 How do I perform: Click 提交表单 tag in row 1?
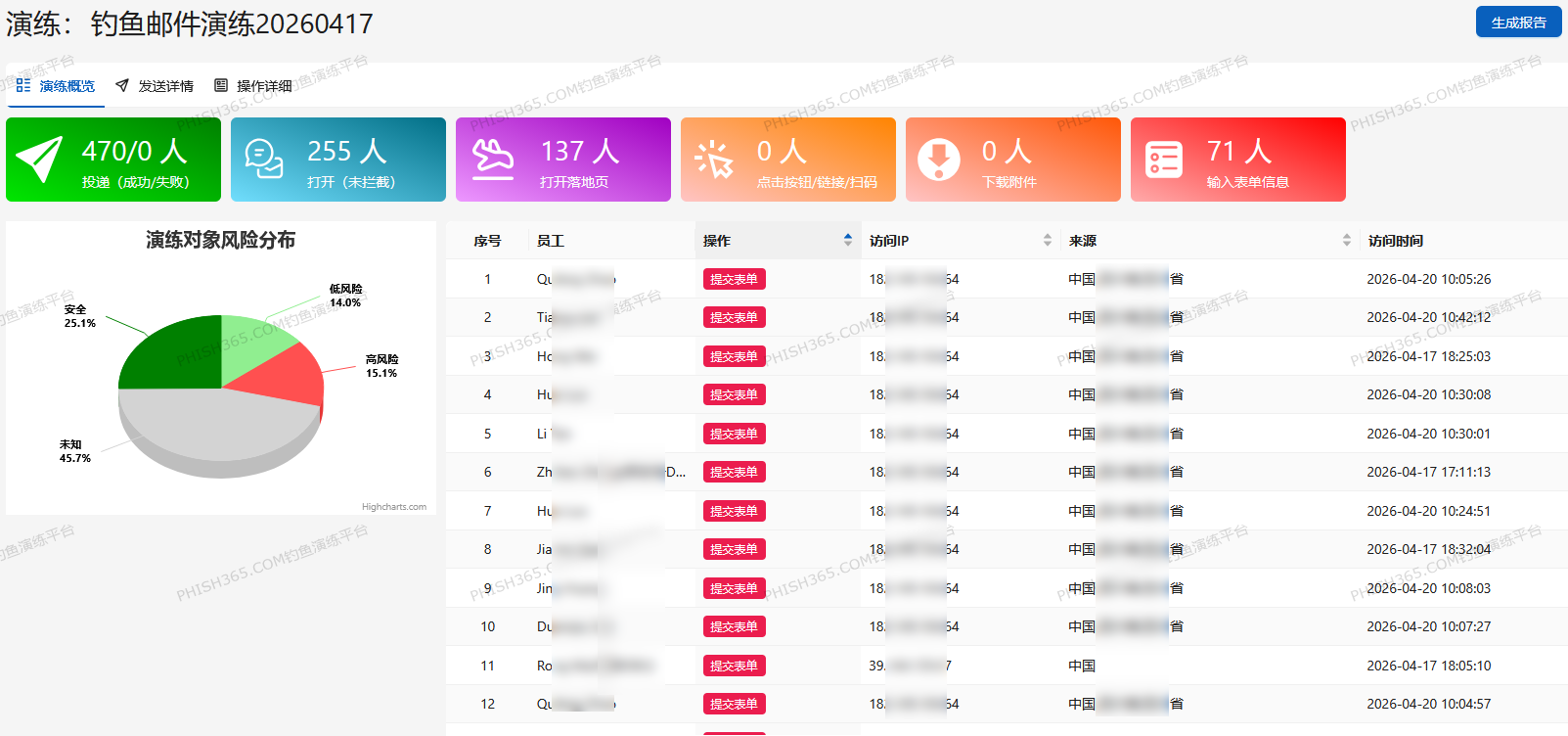pyautogui.click(x=734, y=280)
